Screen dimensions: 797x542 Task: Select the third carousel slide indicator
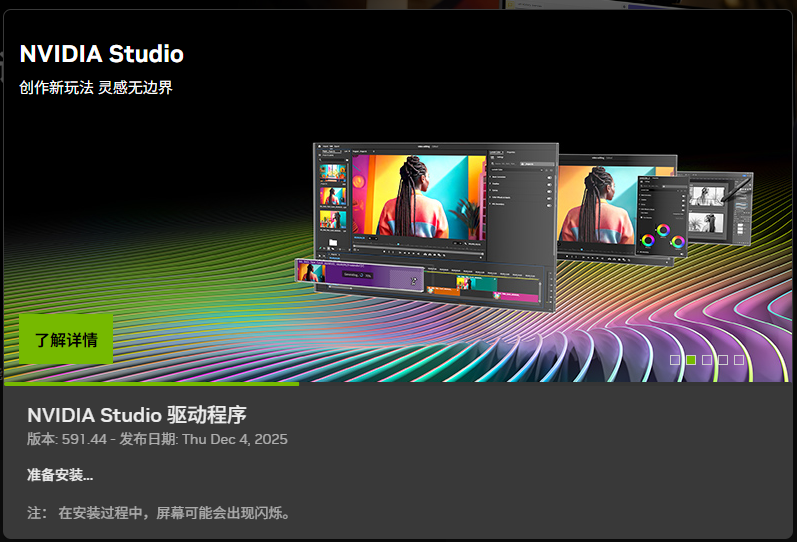pos(707,360)
